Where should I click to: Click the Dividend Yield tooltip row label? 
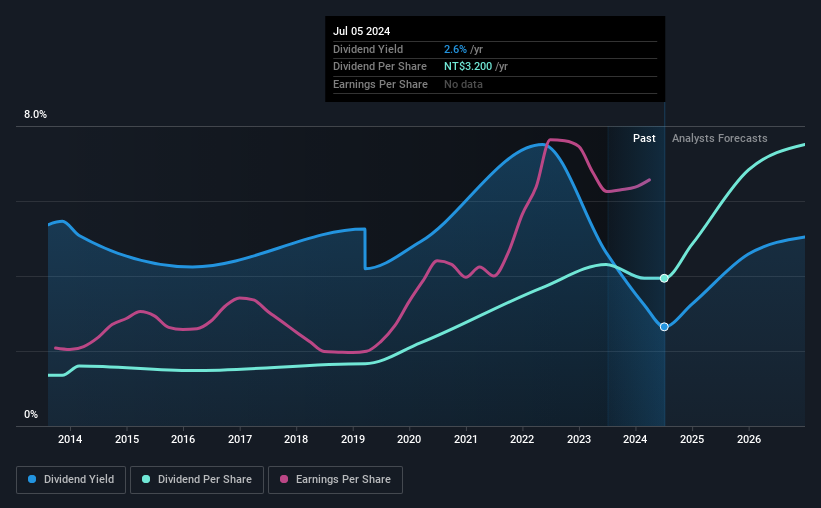[368, 49]
